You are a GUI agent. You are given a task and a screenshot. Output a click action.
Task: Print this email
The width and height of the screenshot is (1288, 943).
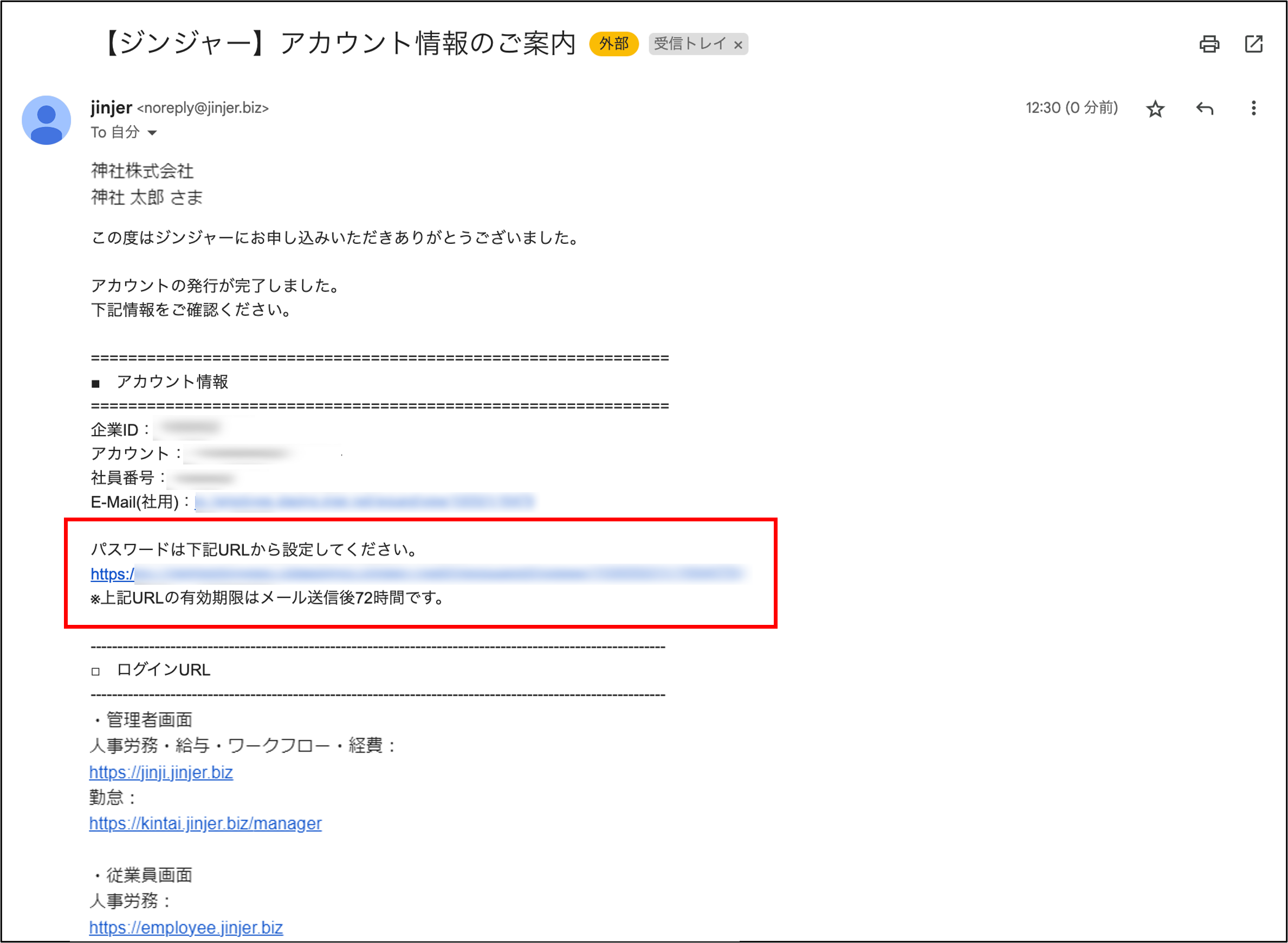point(1209,43)
